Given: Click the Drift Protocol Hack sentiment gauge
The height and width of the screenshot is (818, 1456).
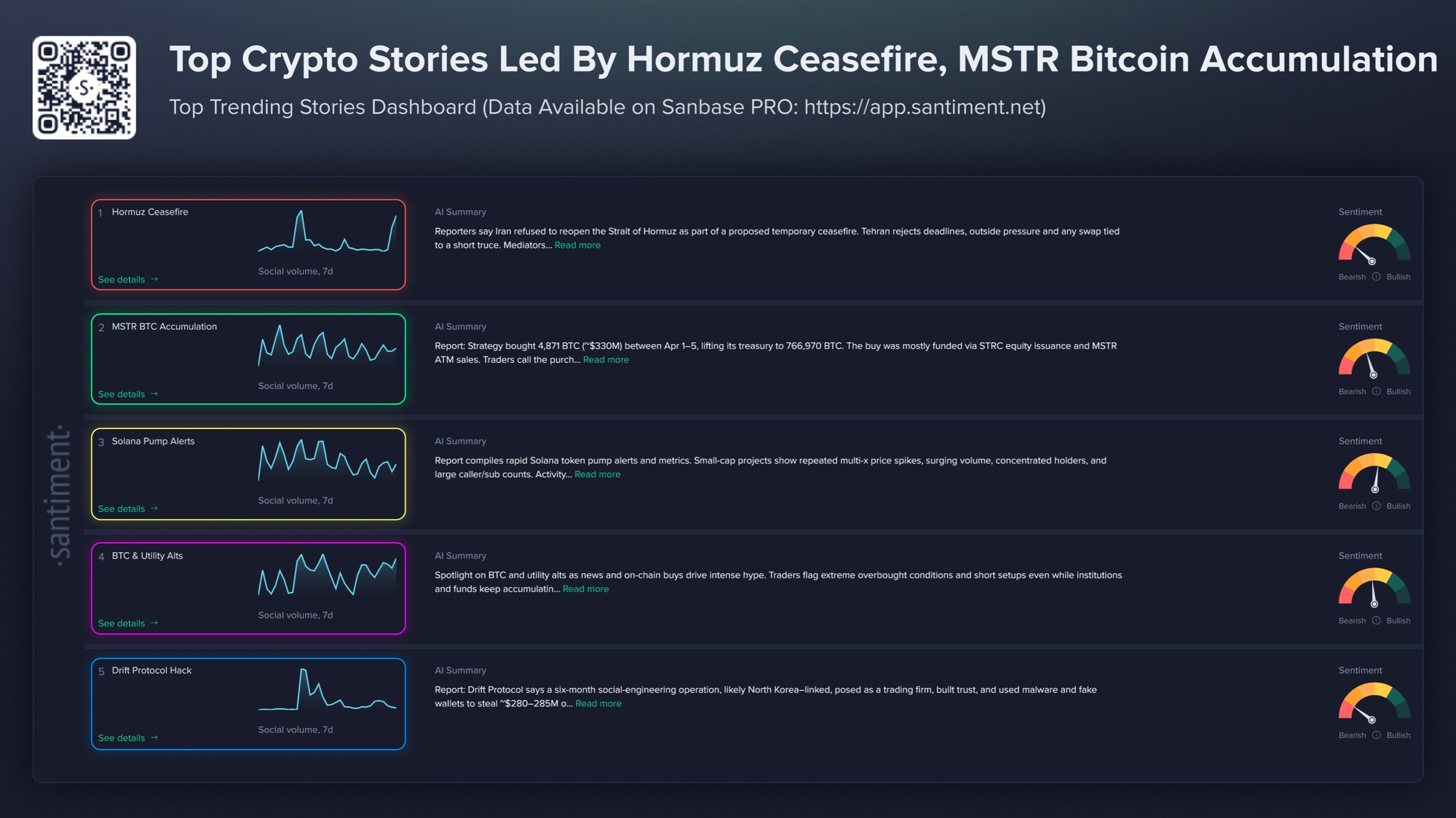Looking at the screenshot, I should click(1374, 702).
